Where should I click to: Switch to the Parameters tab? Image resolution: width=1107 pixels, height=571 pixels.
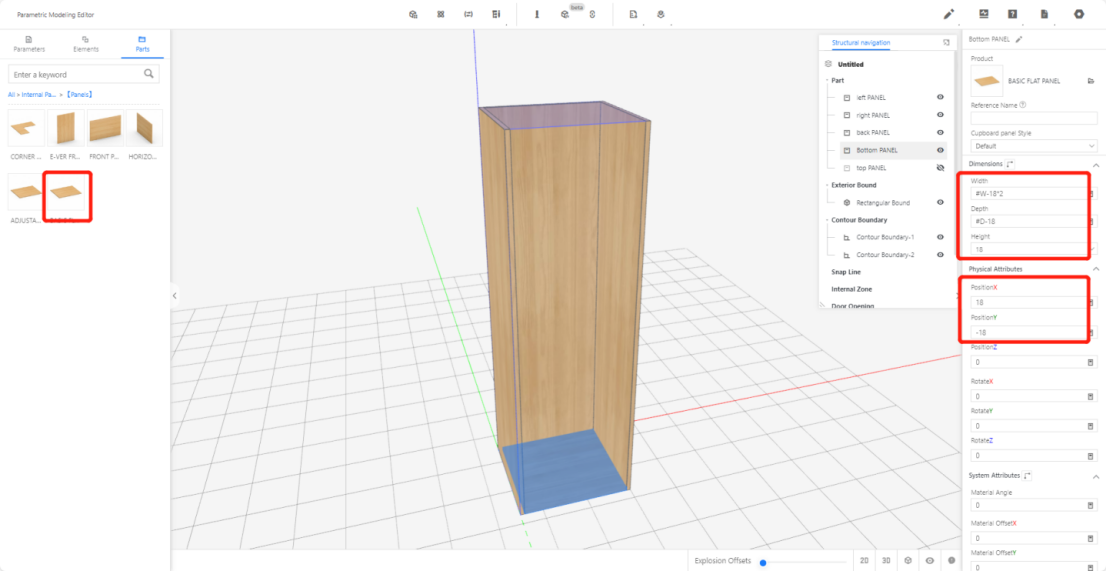(28, 44)
